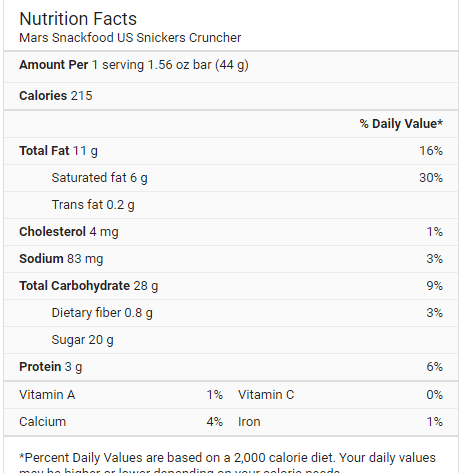Click the Calories 215 row

(231, 96)
